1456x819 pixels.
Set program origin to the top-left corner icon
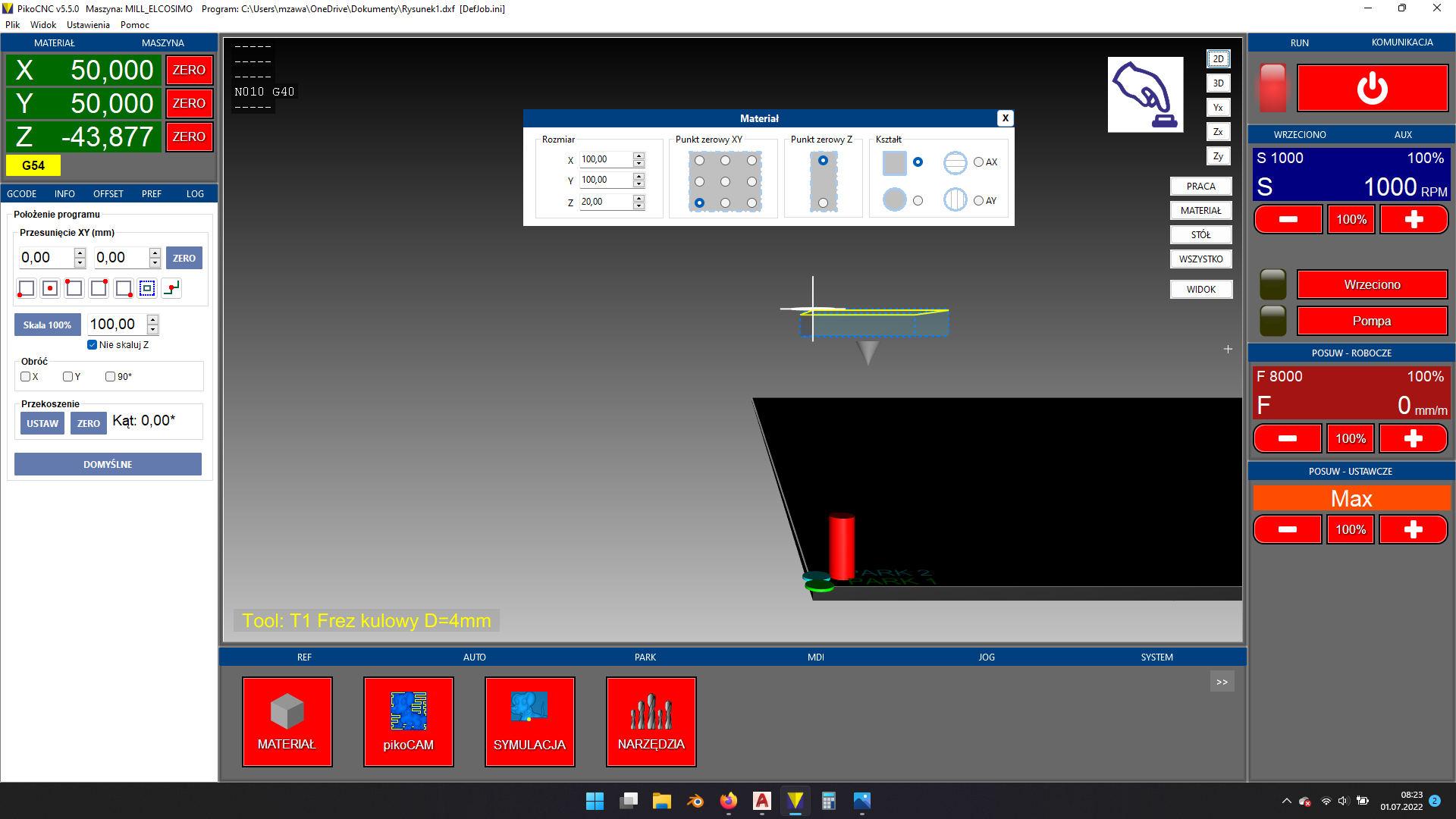[74, 288]
